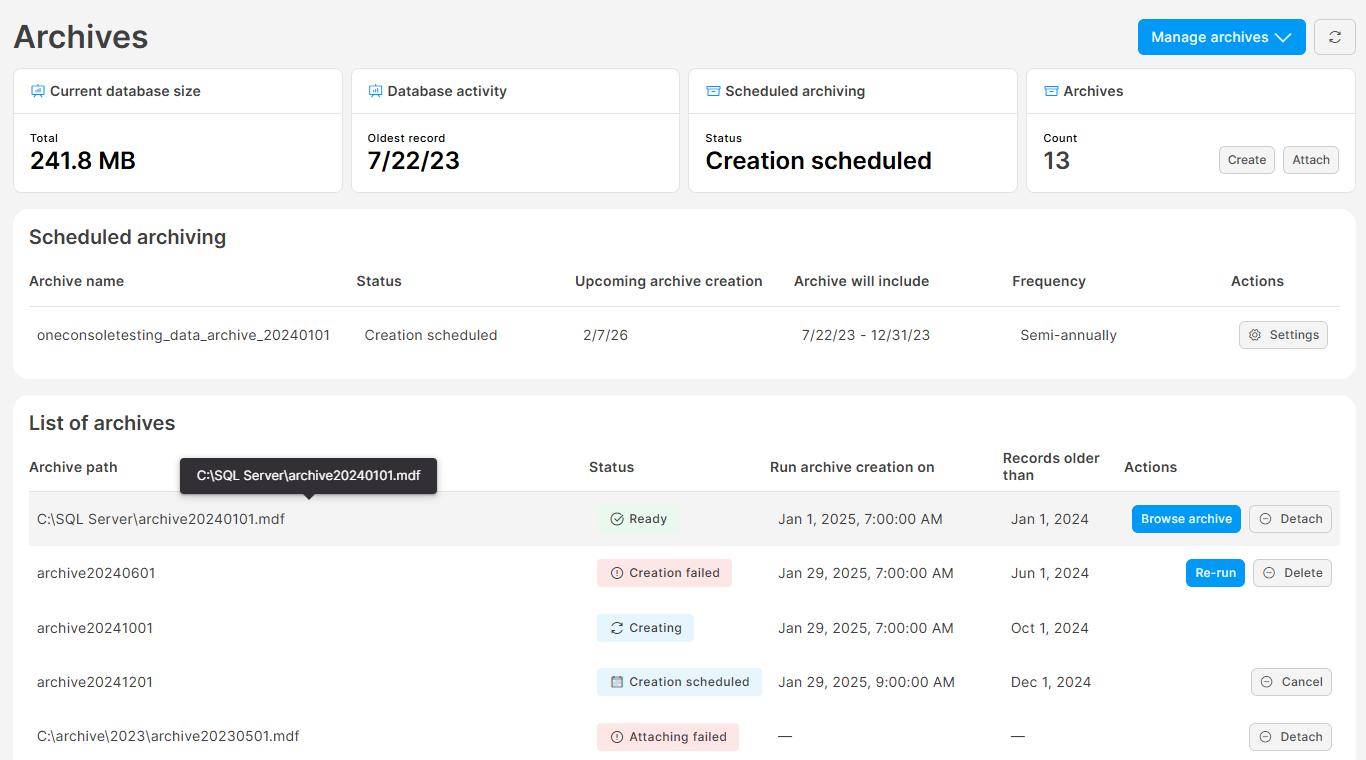Screen dimensions: 1366x760
Task: Click Browse archive for archive20240101
Action: point(1186,519)
